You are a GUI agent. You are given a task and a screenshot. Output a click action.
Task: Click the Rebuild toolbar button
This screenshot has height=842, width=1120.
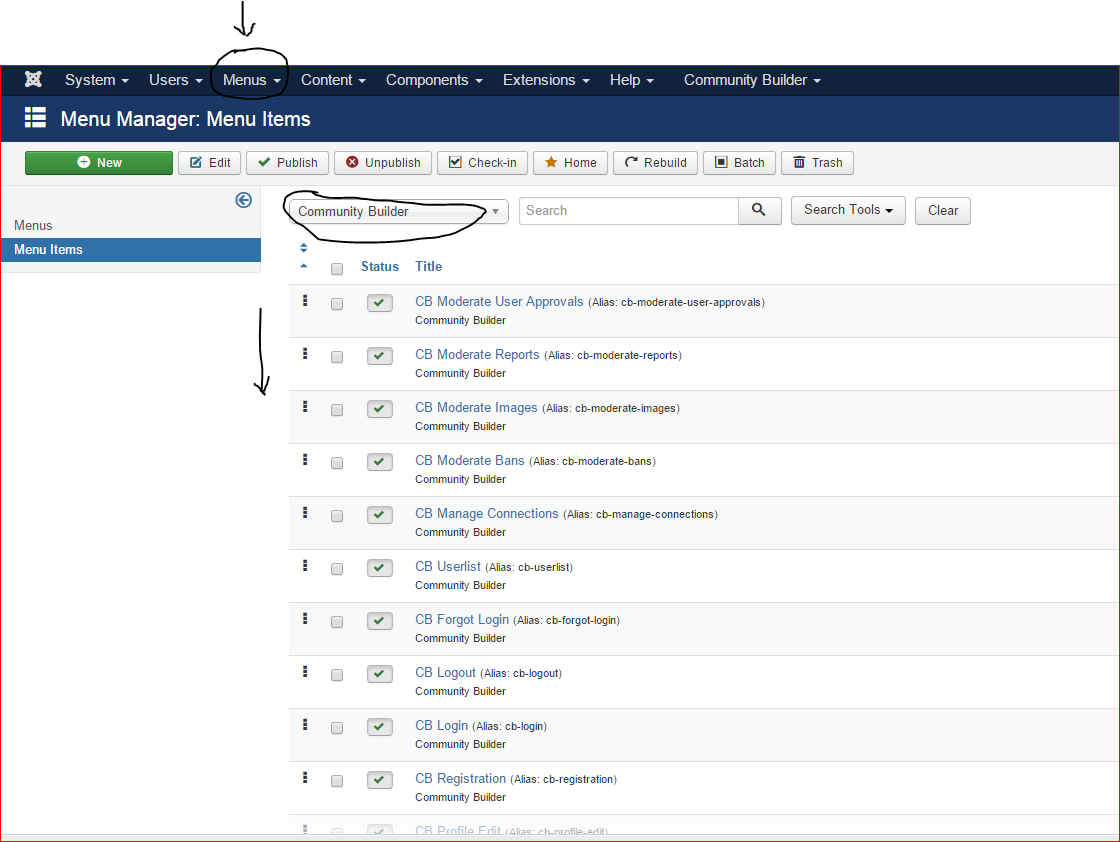point(655,163)
